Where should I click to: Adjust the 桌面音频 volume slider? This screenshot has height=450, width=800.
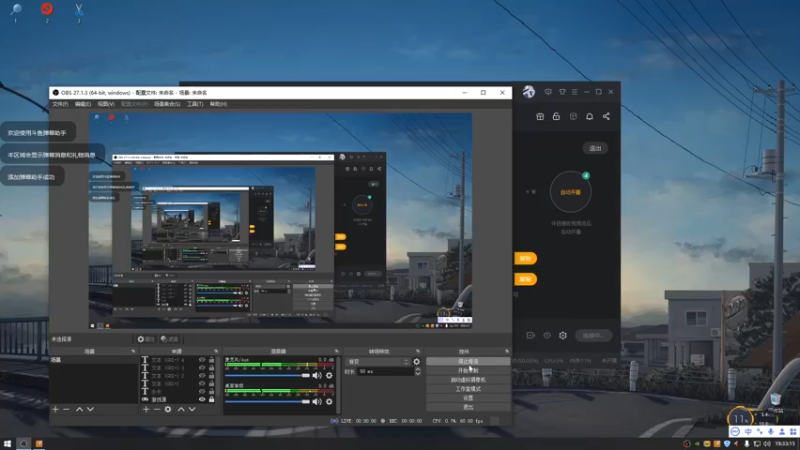coord(267,402)
